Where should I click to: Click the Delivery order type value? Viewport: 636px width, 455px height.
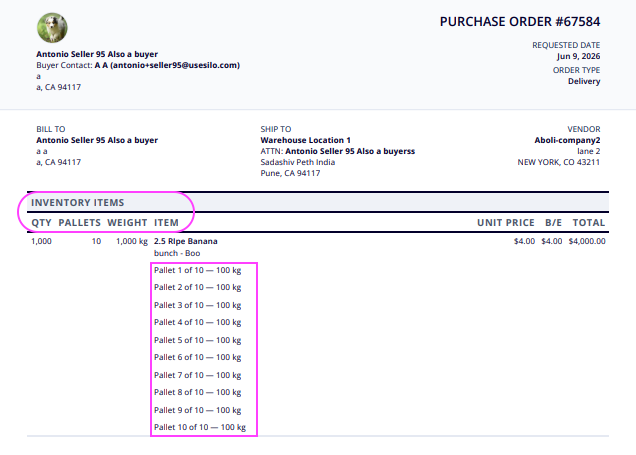[x=584, y=81]
